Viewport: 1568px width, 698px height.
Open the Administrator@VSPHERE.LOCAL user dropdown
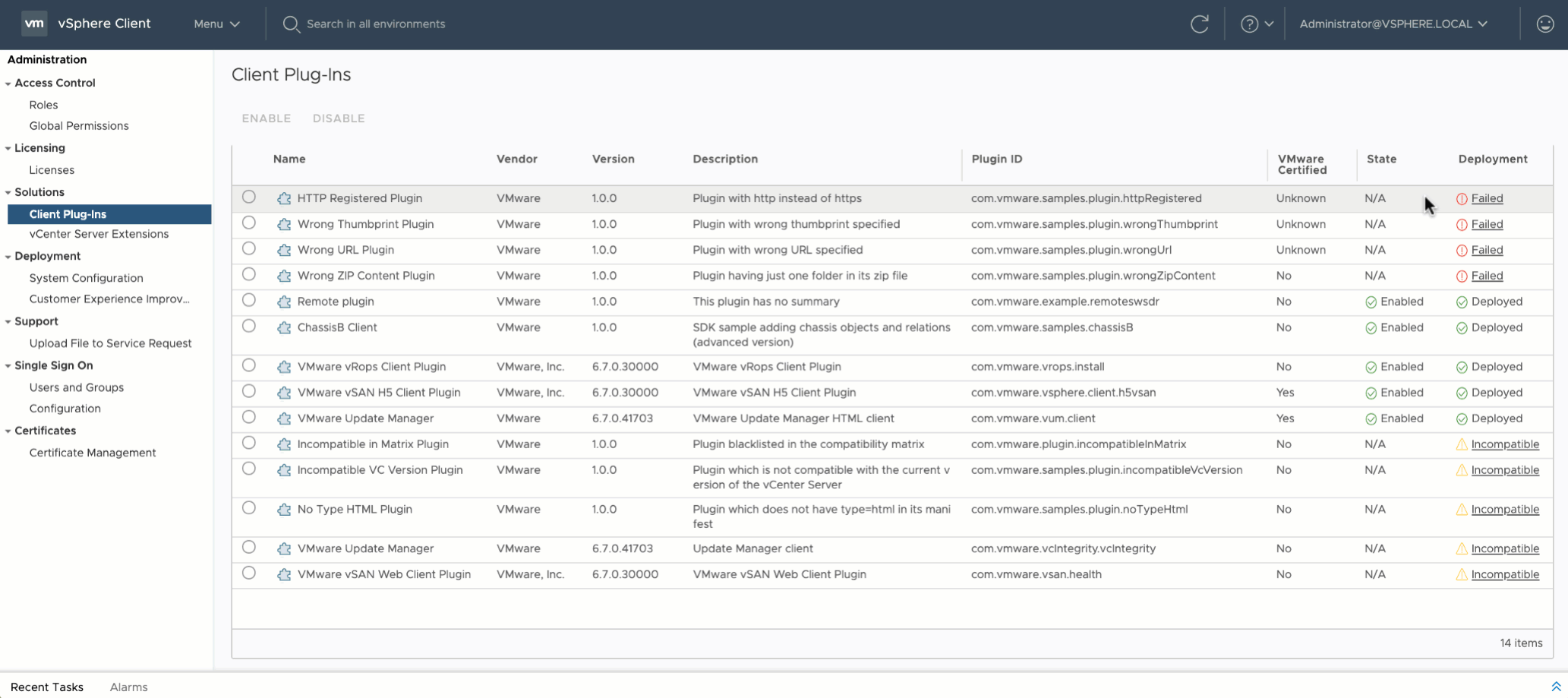(1393, 24)
